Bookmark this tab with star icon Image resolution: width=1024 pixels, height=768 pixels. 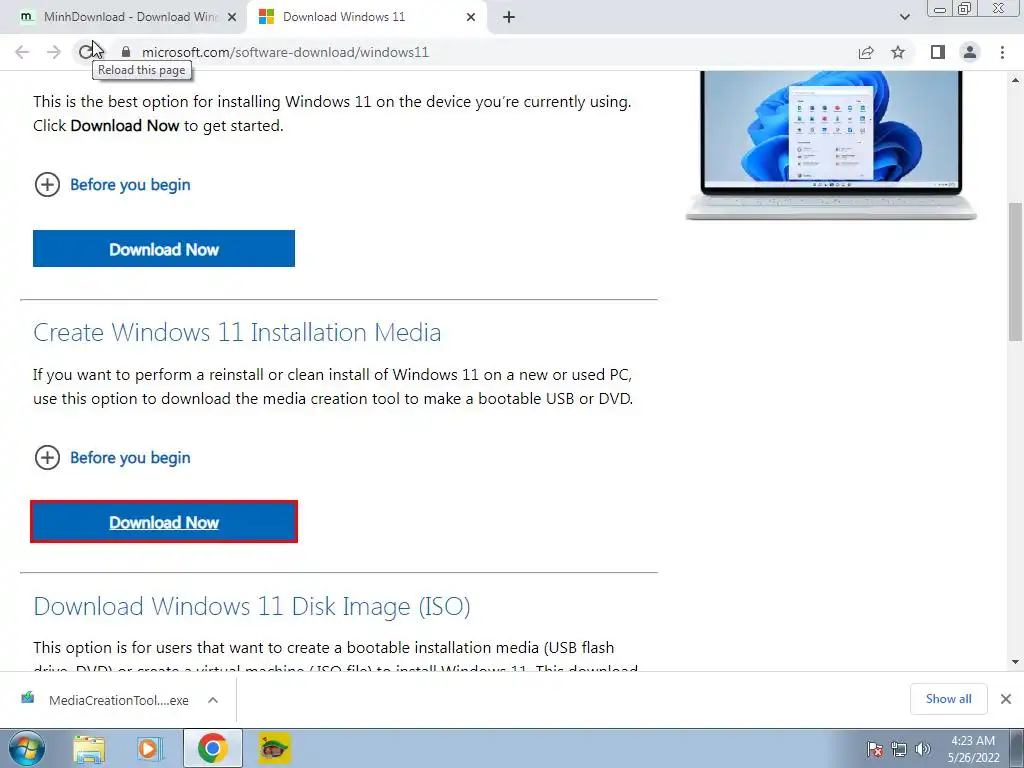coord(898,52)
